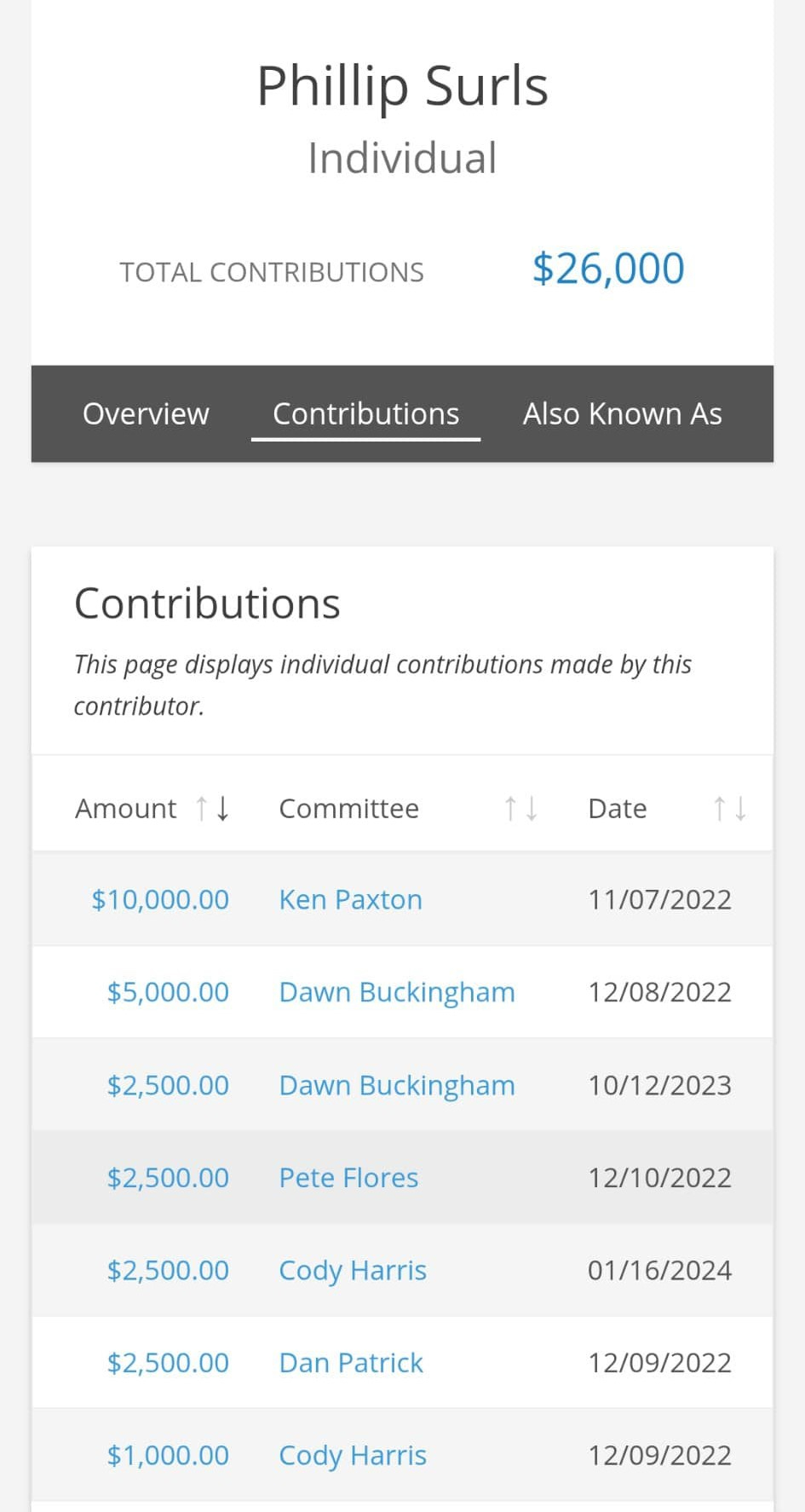
Task: Open the $26,000 total contributions link
Action: click(607, 268)
